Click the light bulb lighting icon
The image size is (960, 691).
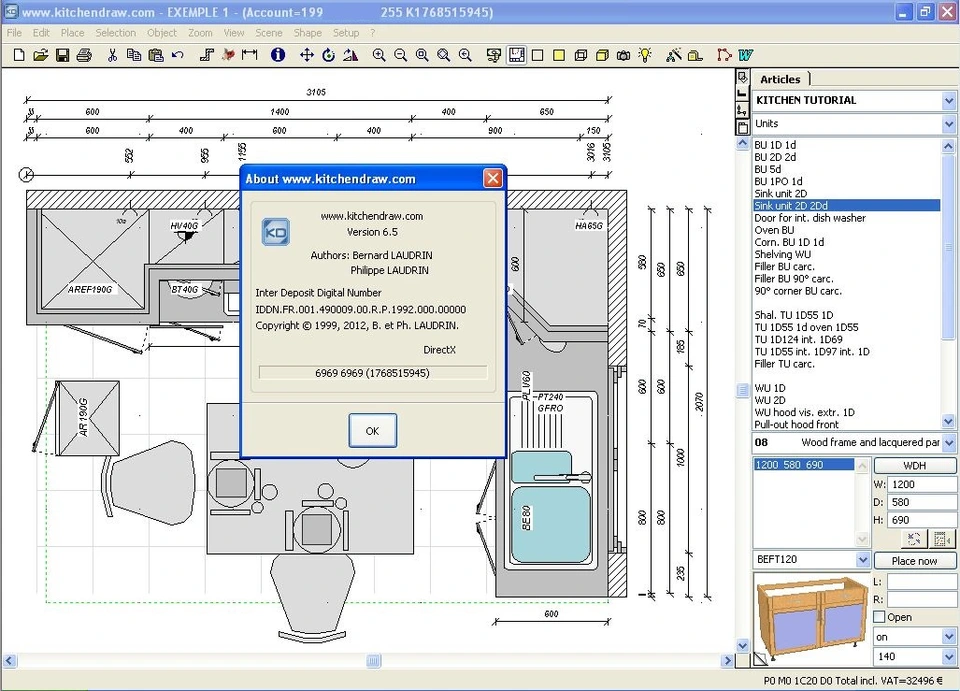(645, 55)
